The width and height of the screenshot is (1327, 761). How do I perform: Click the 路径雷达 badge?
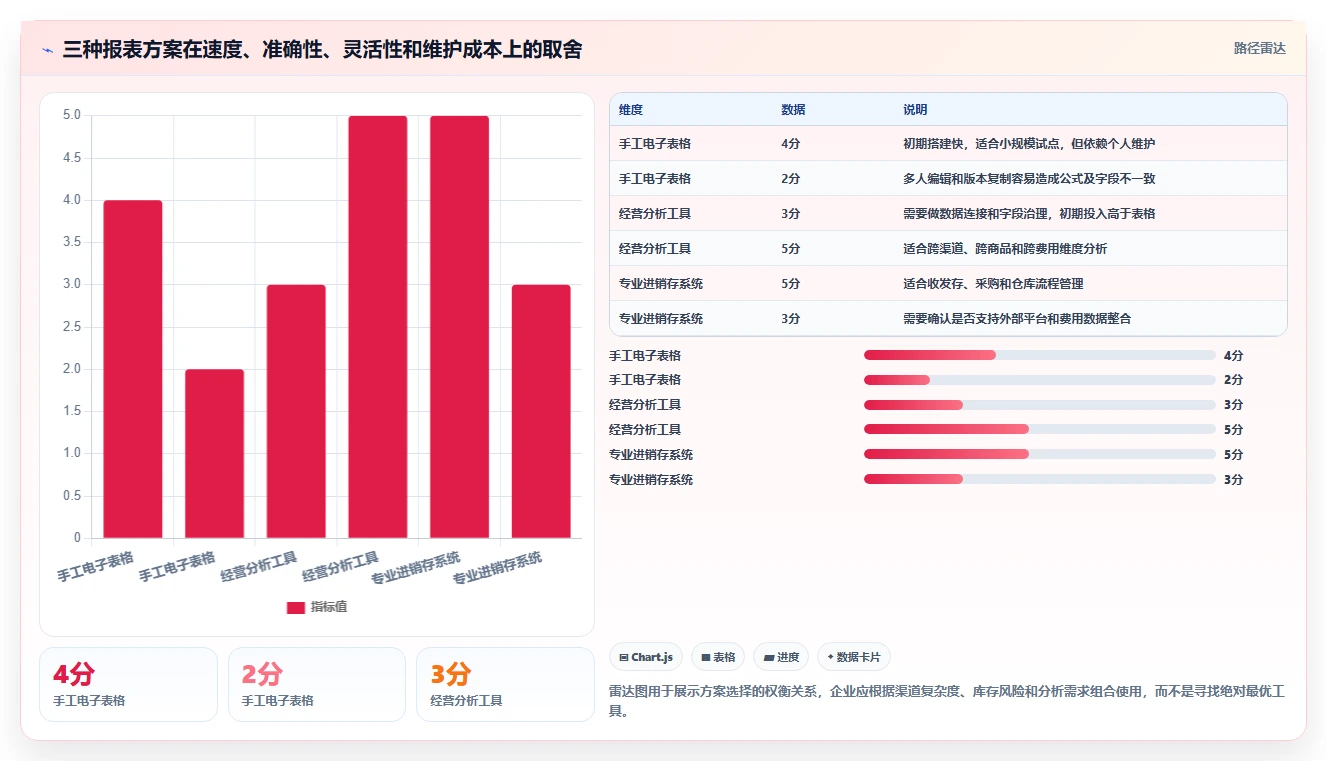tap(1259, 48)
